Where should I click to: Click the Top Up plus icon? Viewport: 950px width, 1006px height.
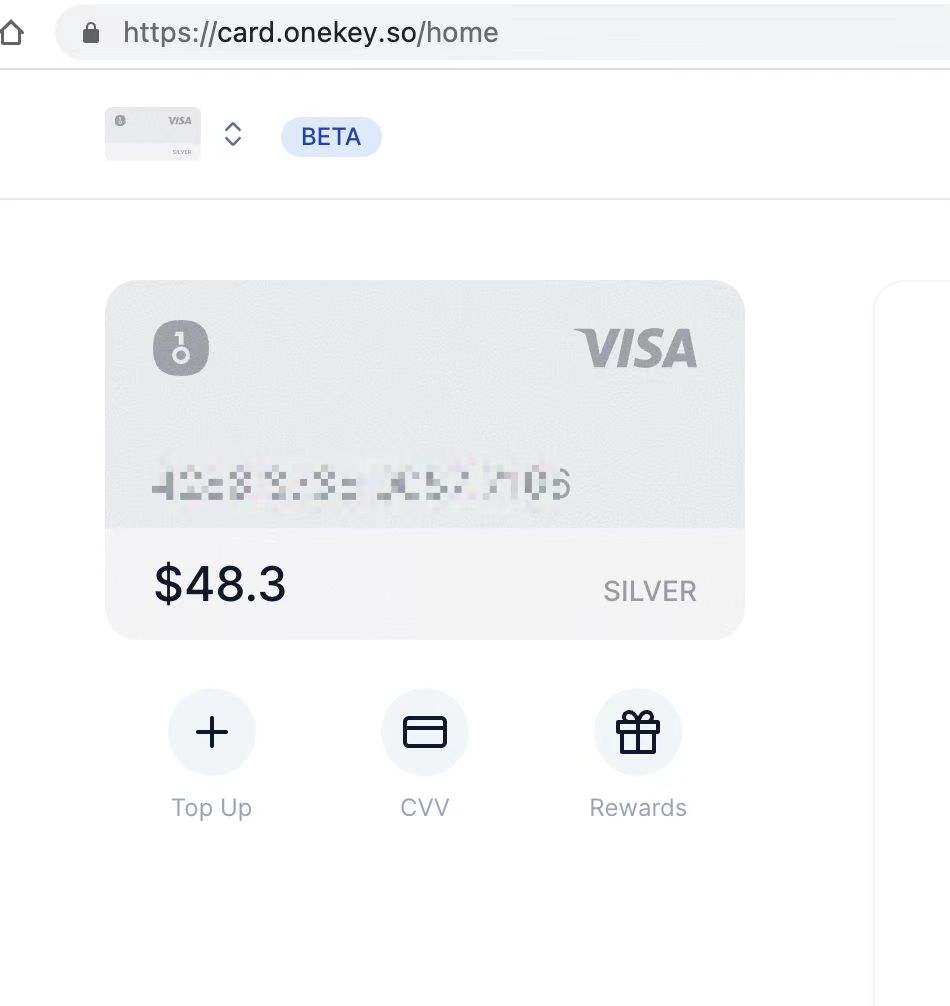tap(212, 732)
